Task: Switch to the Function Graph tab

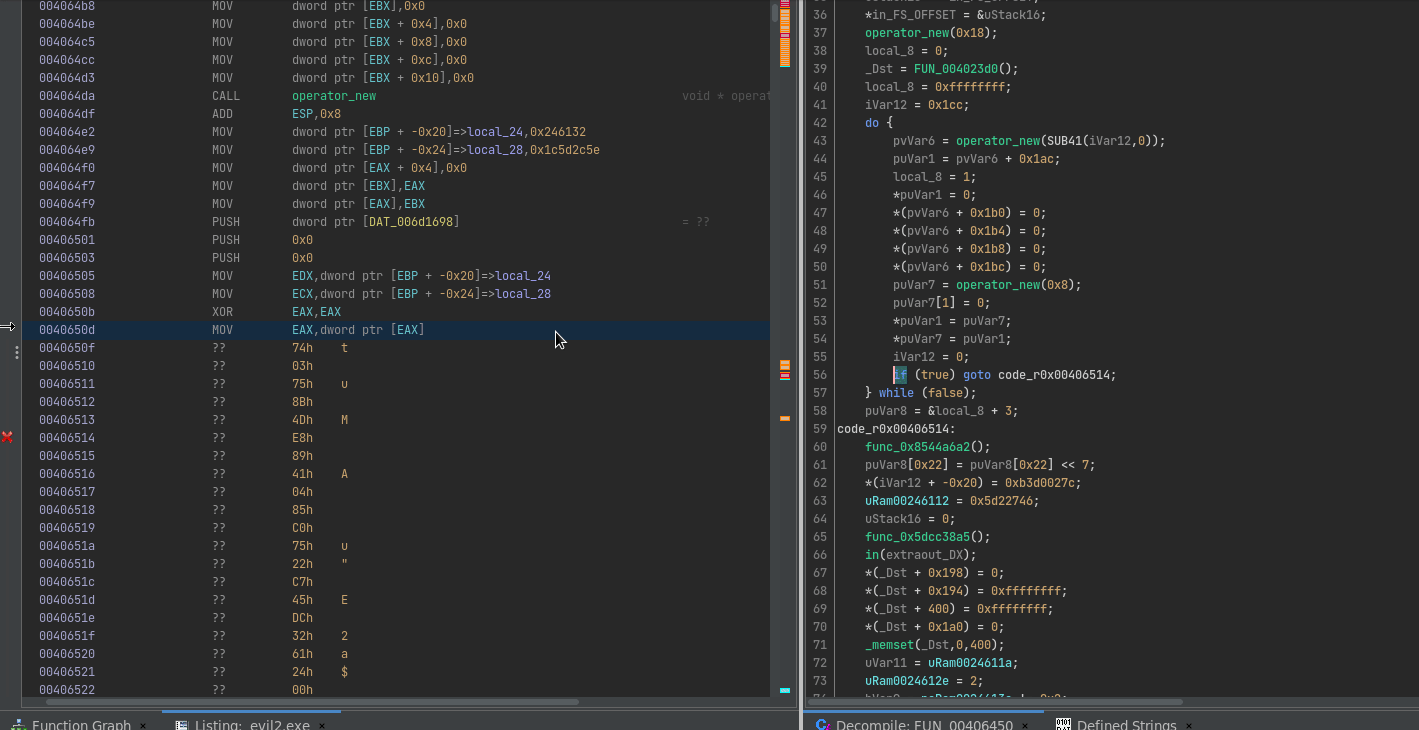Action: 81,724
